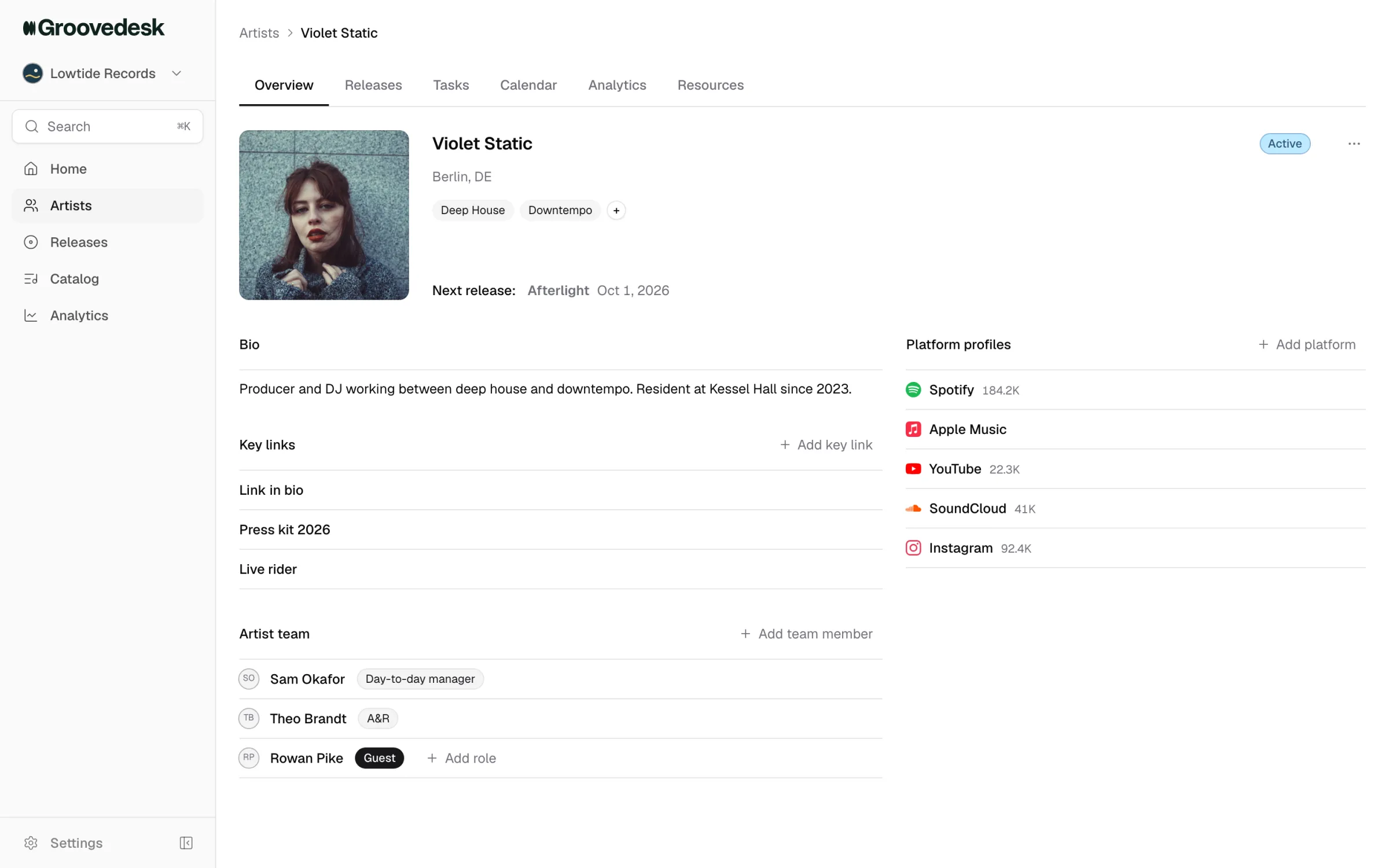
Task: Click the Deep House genre tag
Action: [472, 210]
